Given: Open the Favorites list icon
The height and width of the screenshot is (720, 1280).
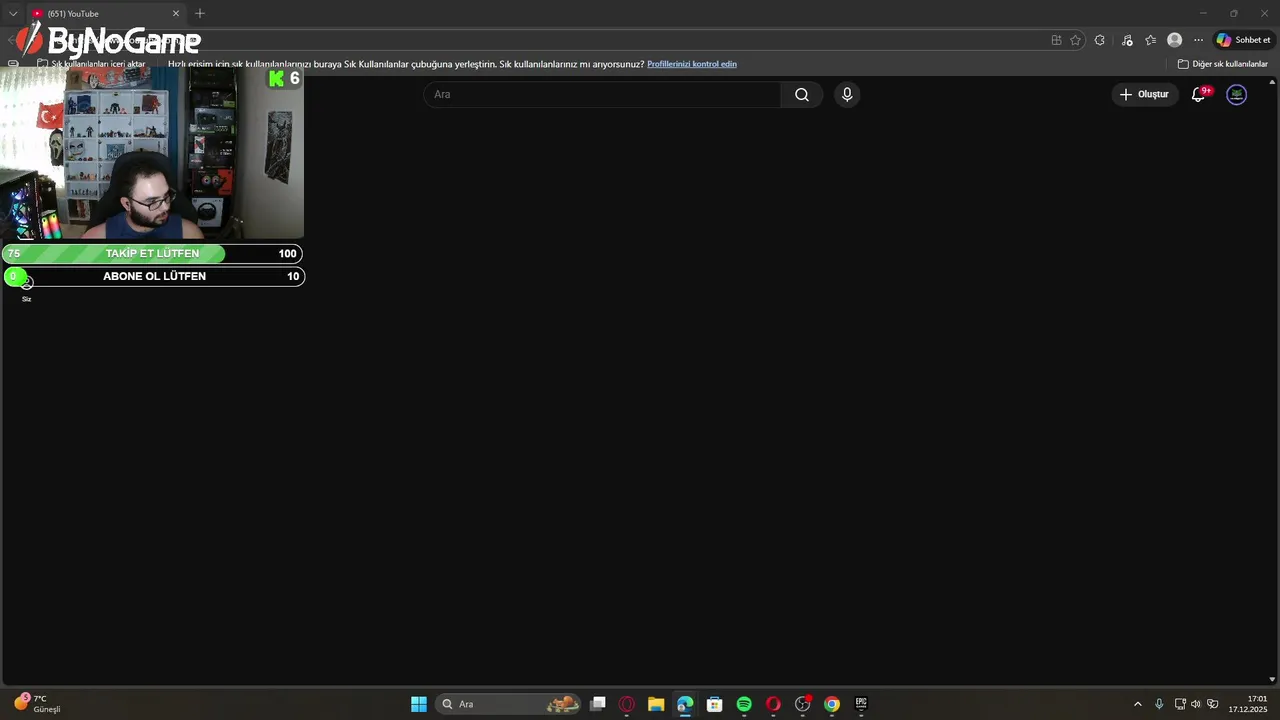Looking at the screenshot, I should [x=1151, y=40].
